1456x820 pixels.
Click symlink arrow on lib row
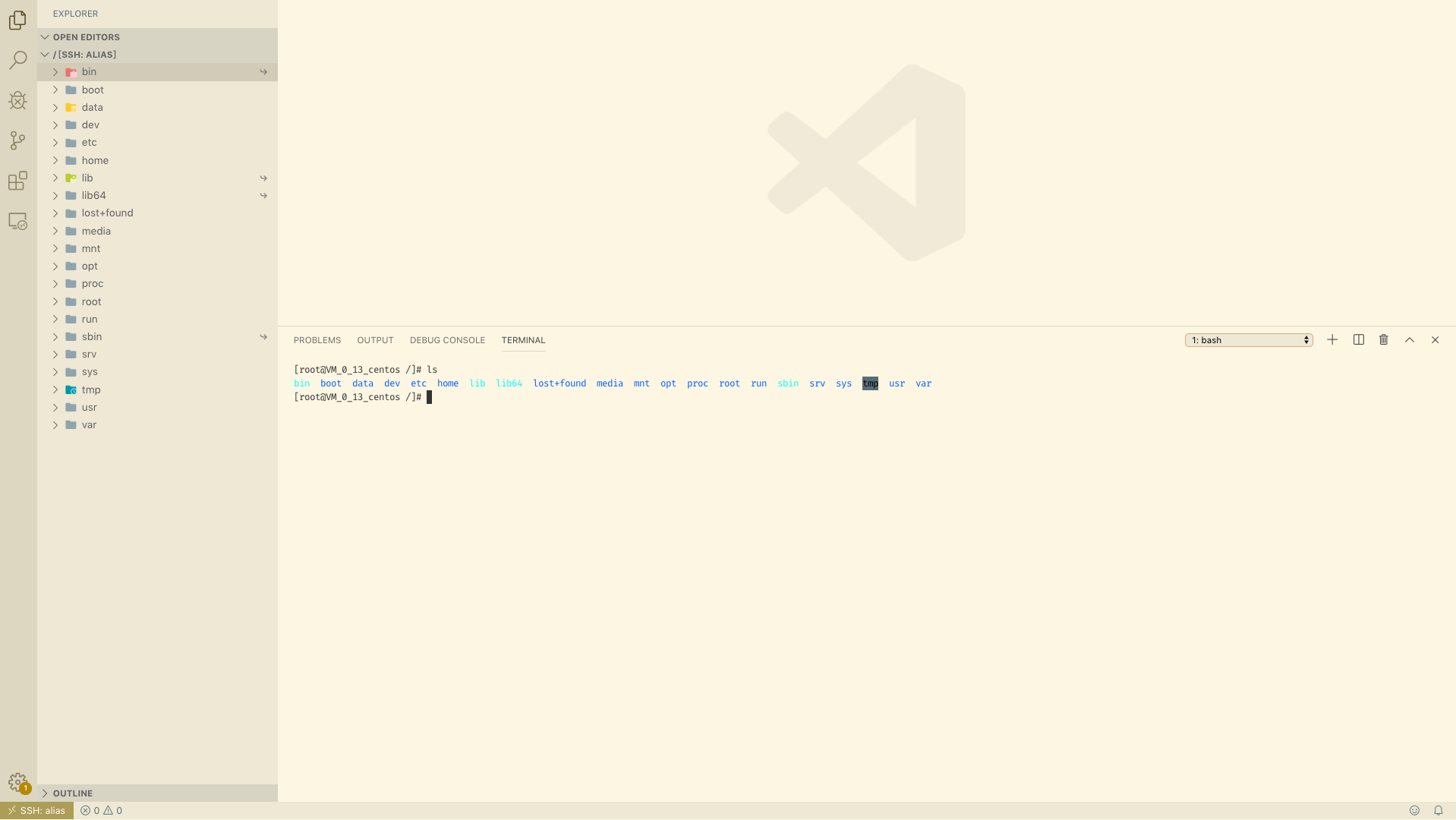tap(263, 178)
